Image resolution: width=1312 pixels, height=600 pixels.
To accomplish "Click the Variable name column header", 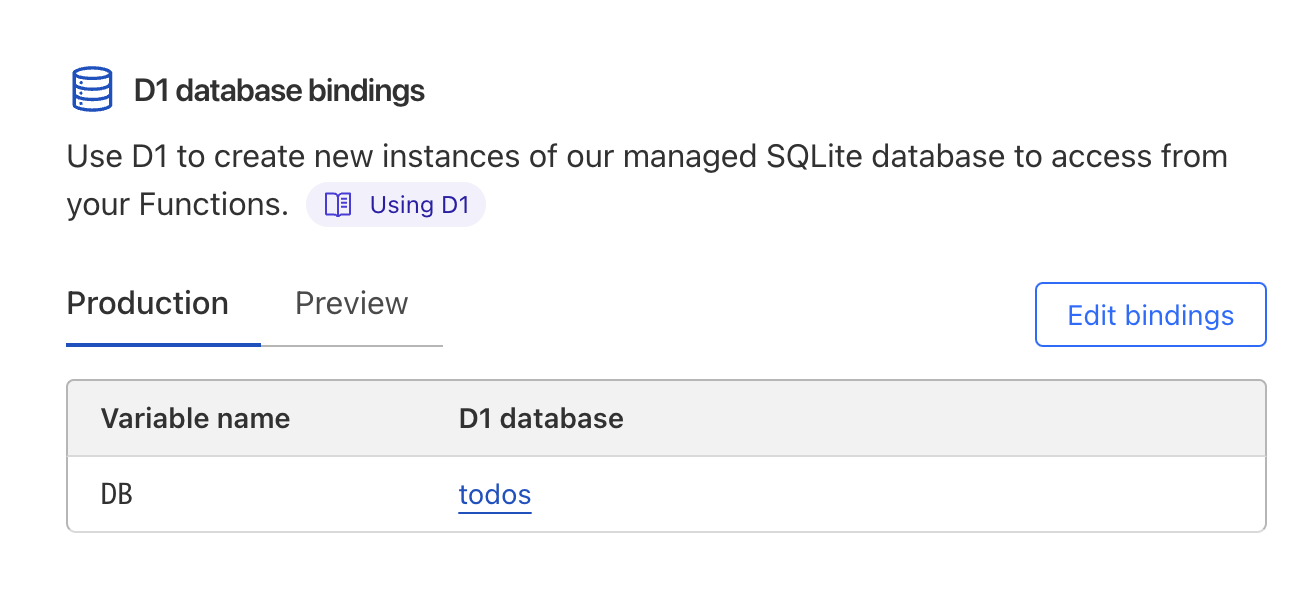I will (195, 418).
